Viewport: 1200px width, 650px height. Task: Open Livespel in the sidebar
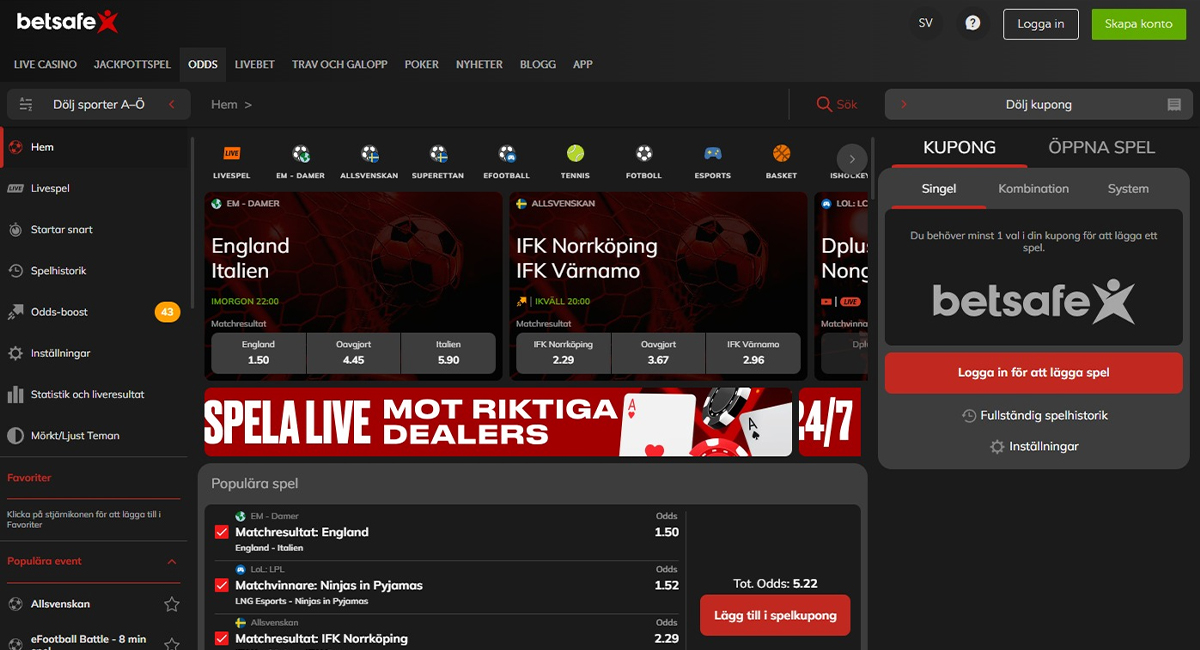(96, 188)
